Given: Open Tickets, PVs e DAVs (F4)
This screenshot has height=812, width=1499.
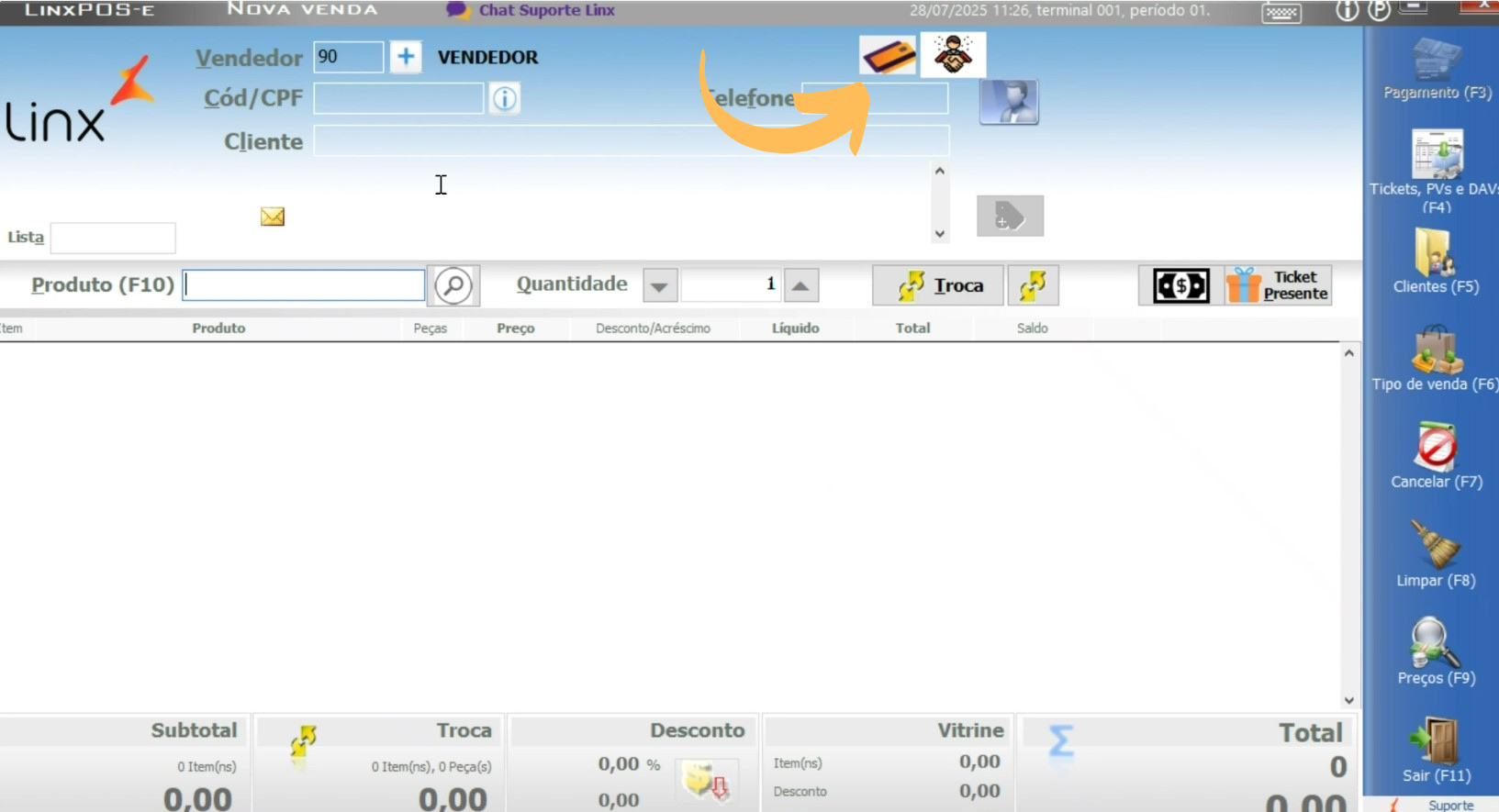Looking at the screenshot, I should 1436,172.
